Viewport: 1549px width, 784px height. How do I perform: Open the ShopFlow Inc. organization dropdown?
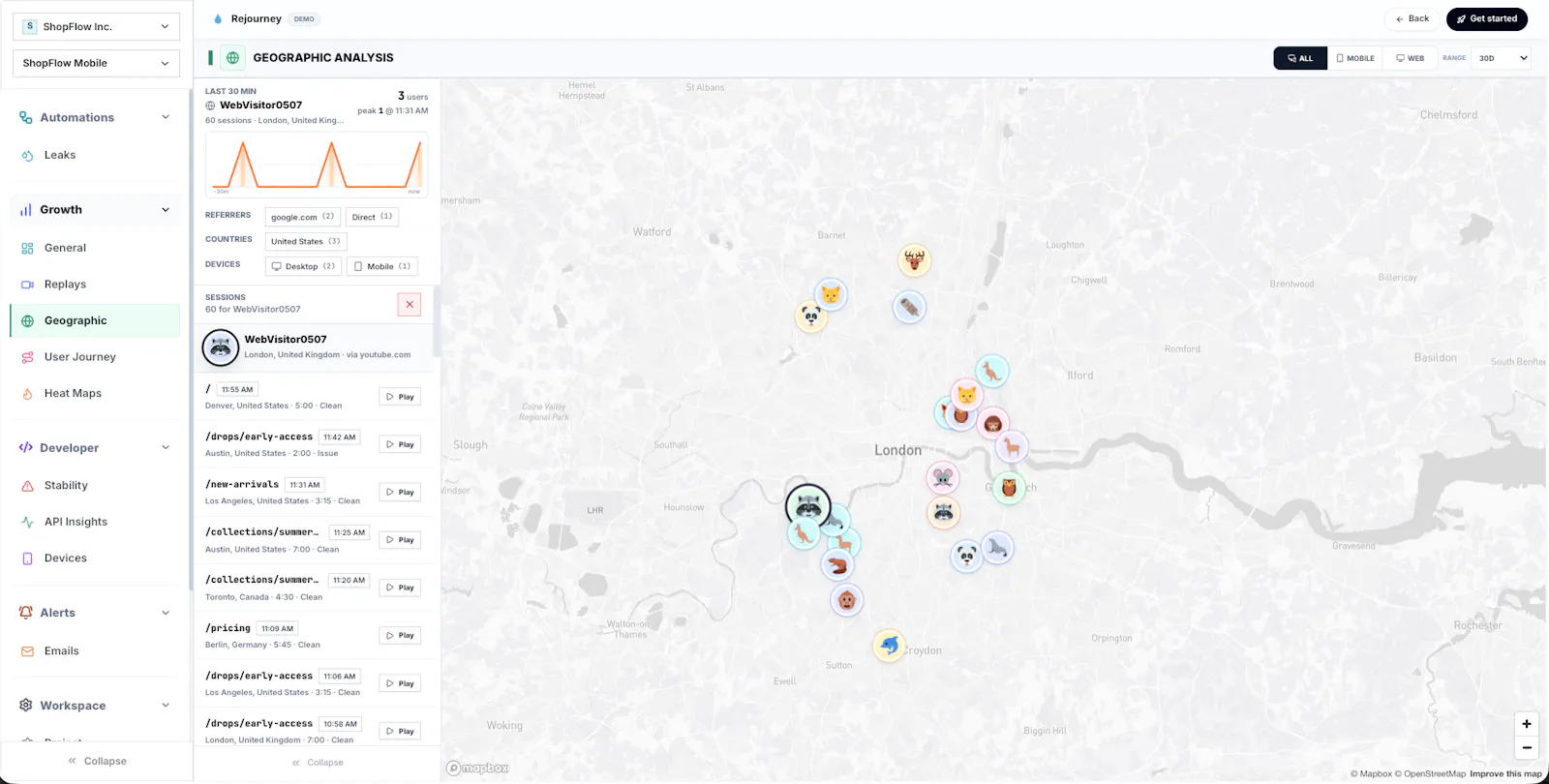pos(96,26)
